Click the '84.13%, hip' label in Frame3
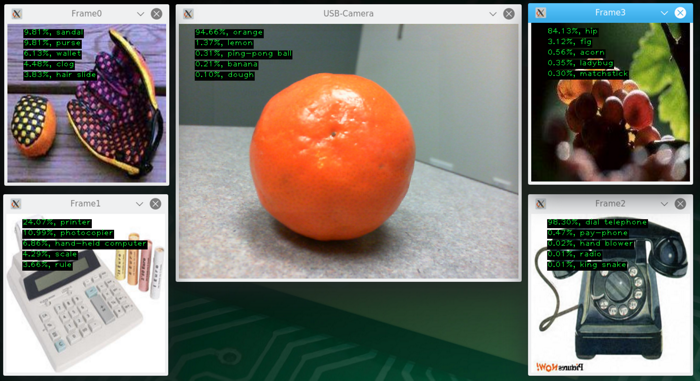The height and width of the screenshot is (381, 700). (x=573, y=31)
